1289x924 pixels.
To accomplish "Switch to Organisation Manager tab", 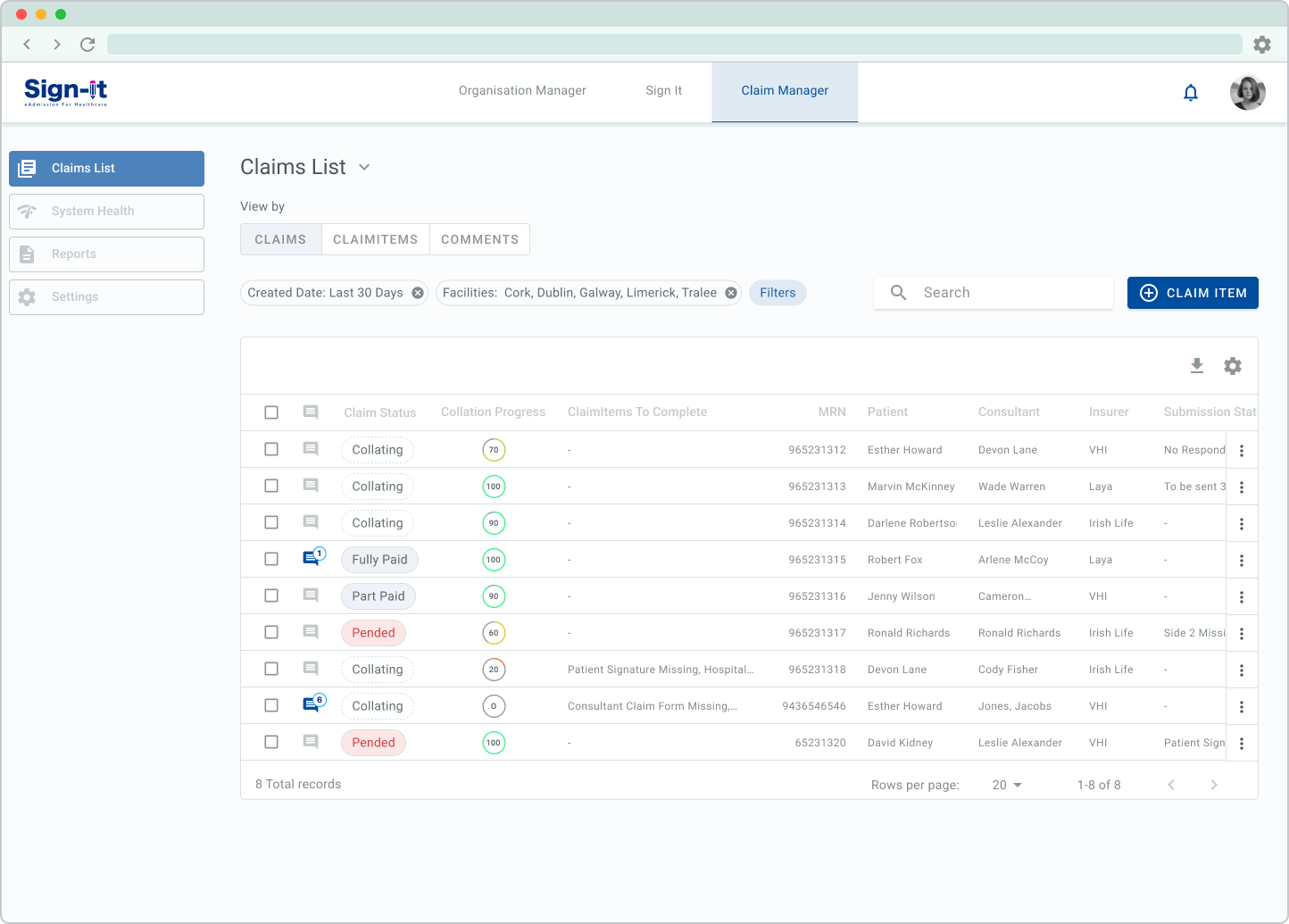I will 522,91.
